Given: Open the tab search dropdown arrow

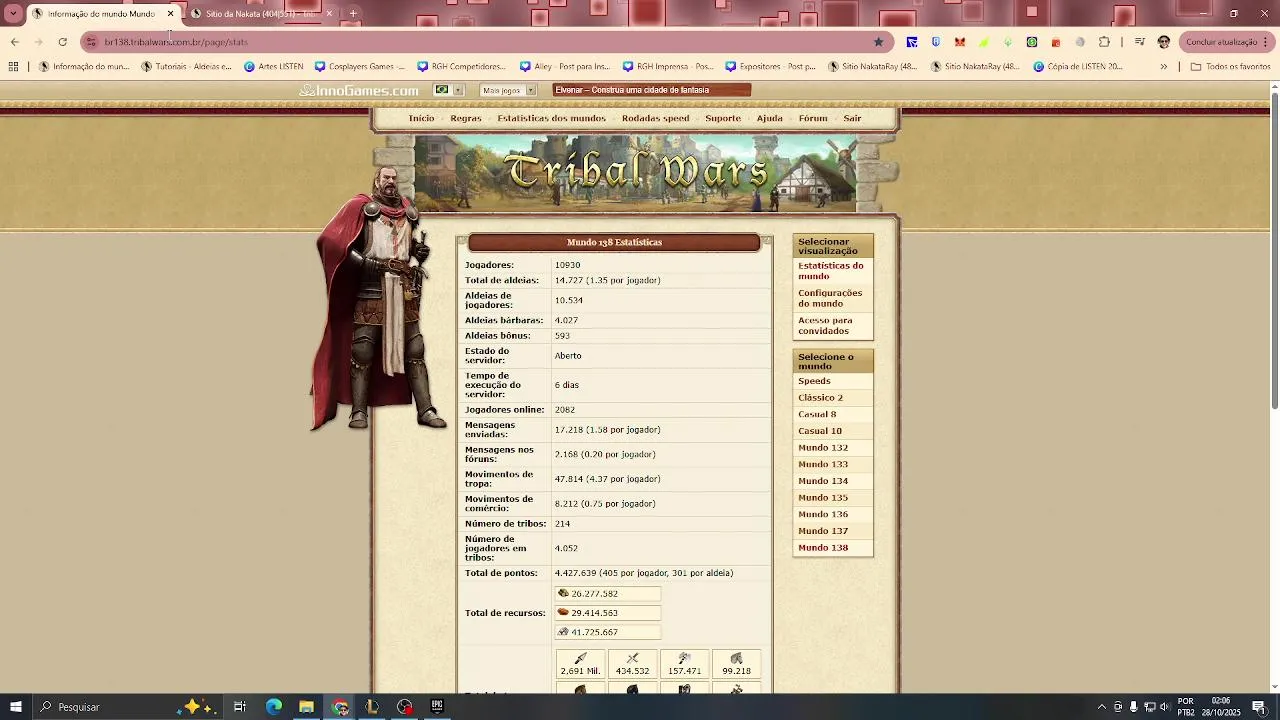Looking at the screenshot, I should (x=13, y=14).
